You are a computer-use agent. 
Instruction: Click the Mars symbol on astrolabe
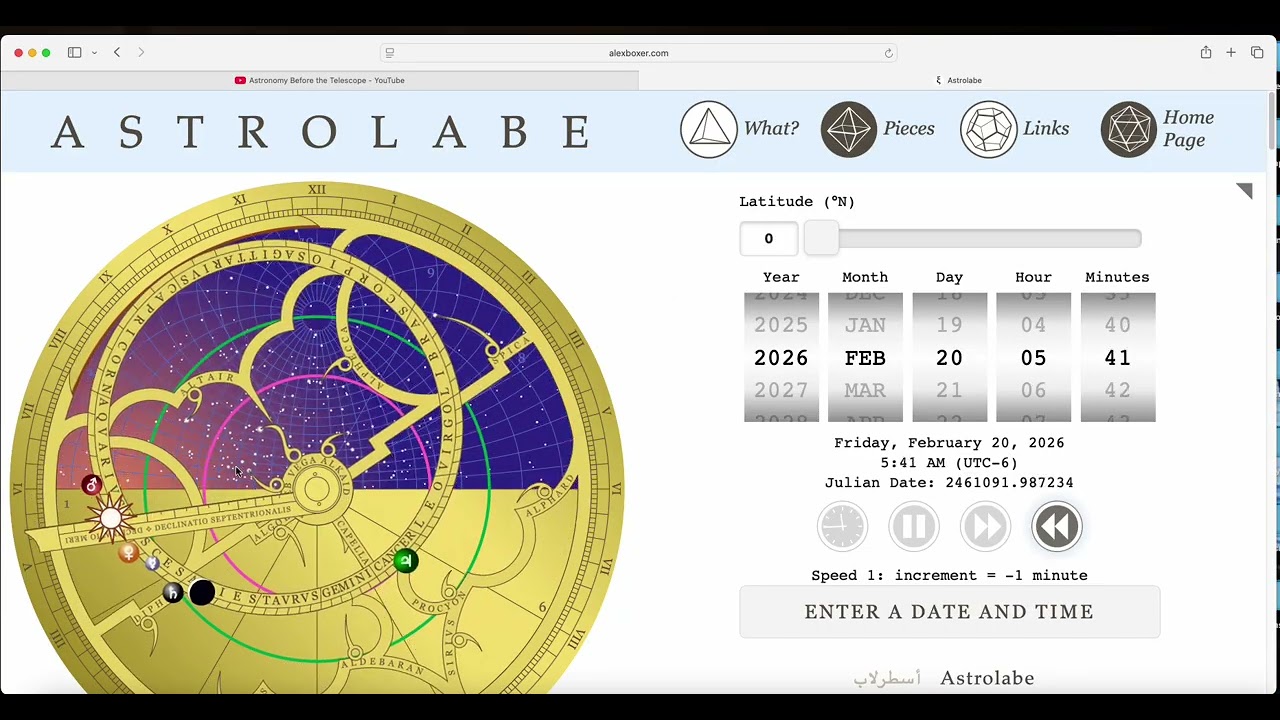pos(92,485)
